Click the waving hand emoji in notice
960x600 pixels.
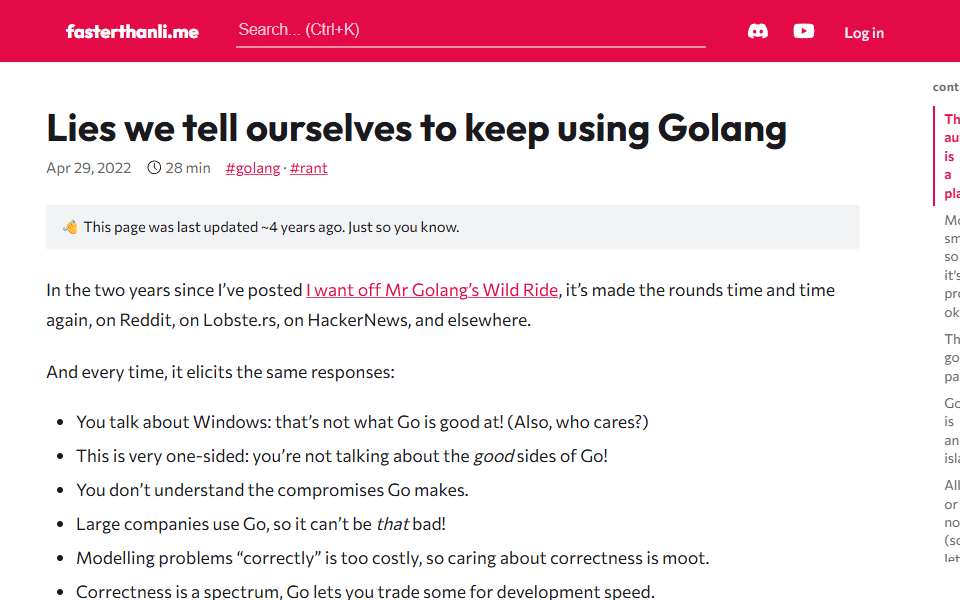coord(70,227)
